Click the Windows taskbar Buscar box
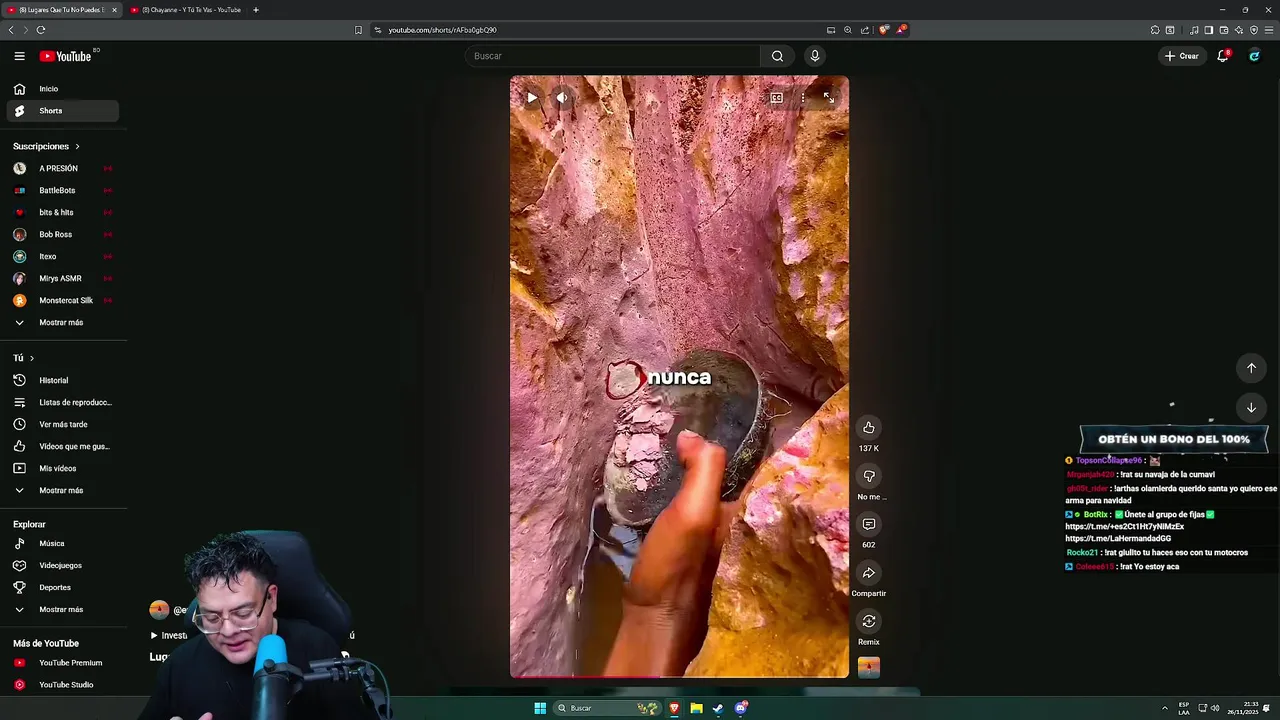 tap(606, 708)
